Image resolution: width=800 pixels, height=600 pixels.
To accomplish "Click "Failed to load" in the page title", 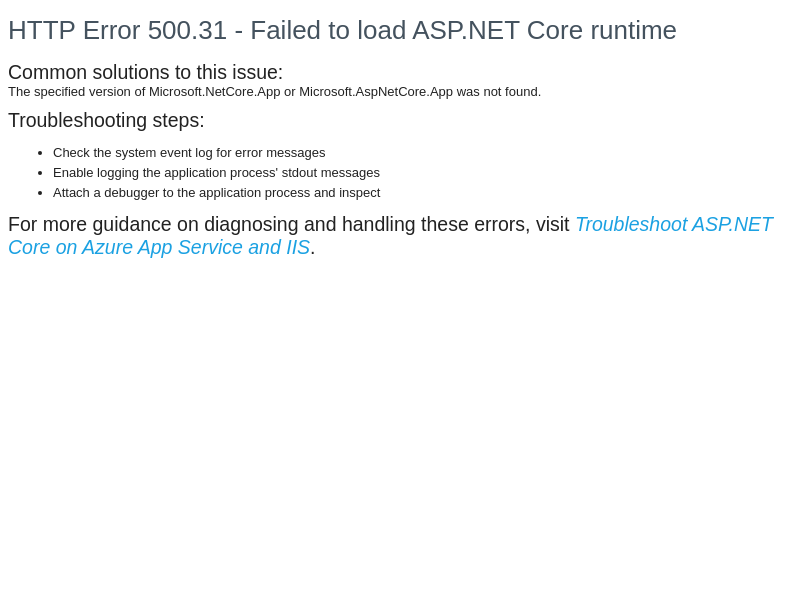I will pos(328,31).
